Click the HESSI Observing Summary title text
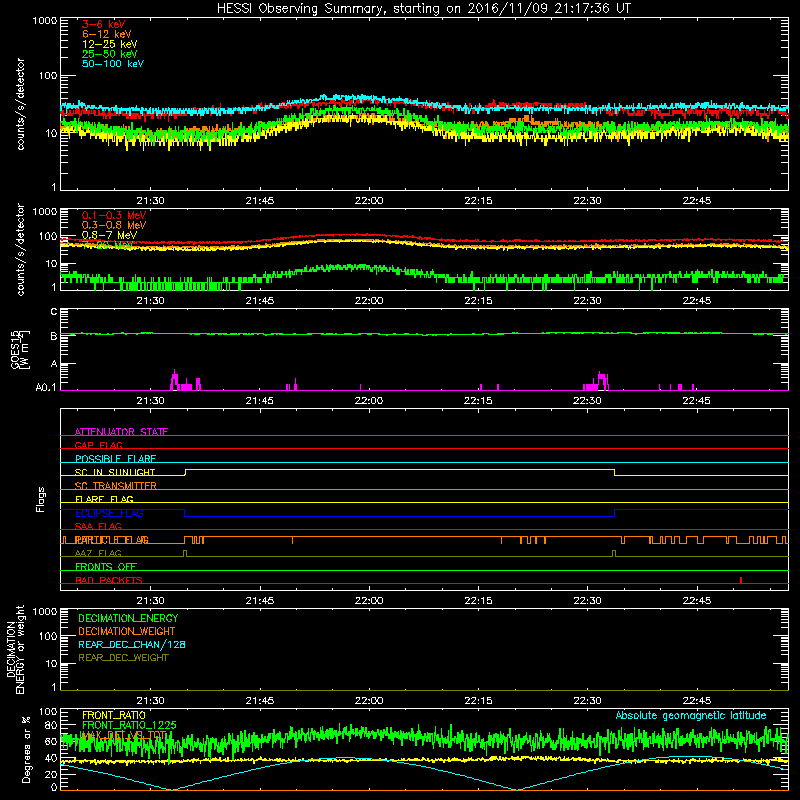800x800 pixels. 424,9
